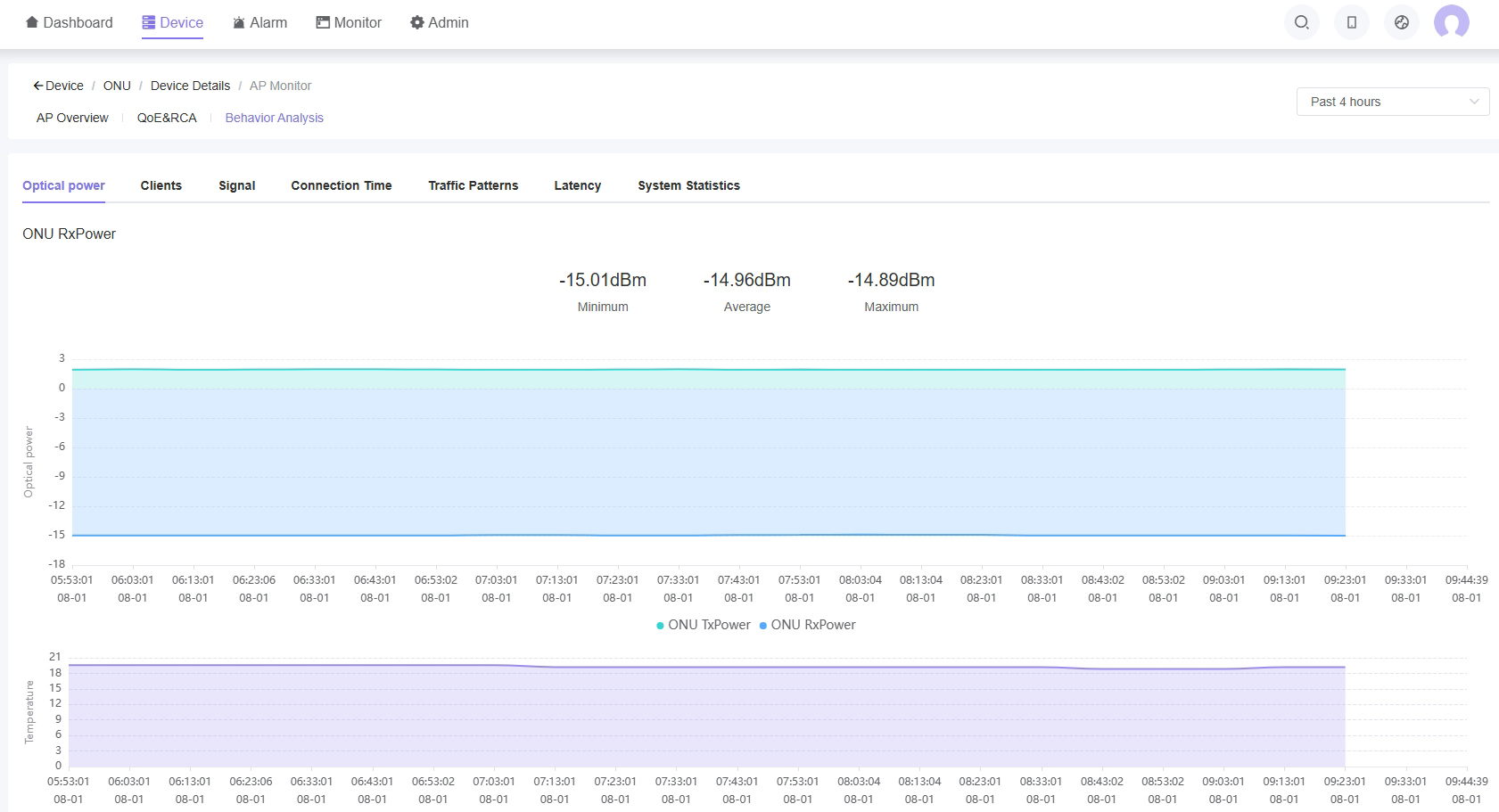Open the Traffic Patterns tab
The width and height of the screenshot is (1499, 812).
pyautogui.click(x=473, y=185)
